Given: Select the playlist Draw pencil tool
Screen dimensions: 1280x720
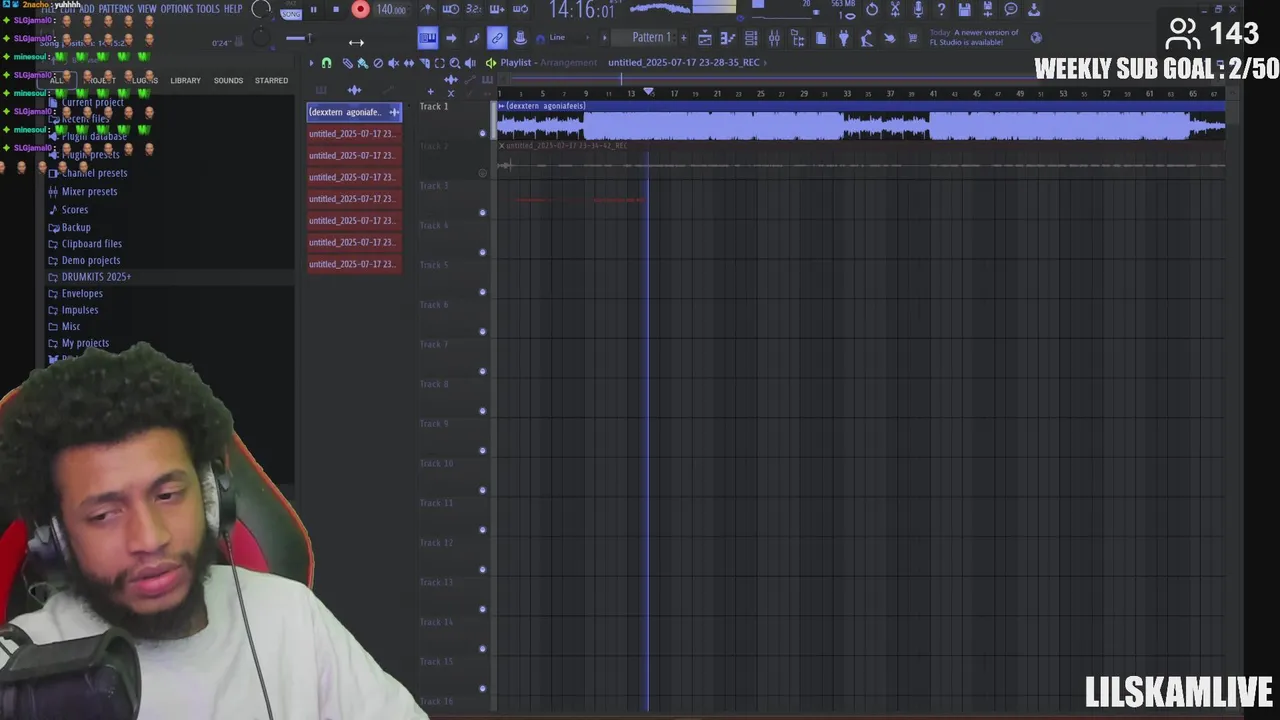Looking at the screenshot, I should click(348, 63).
